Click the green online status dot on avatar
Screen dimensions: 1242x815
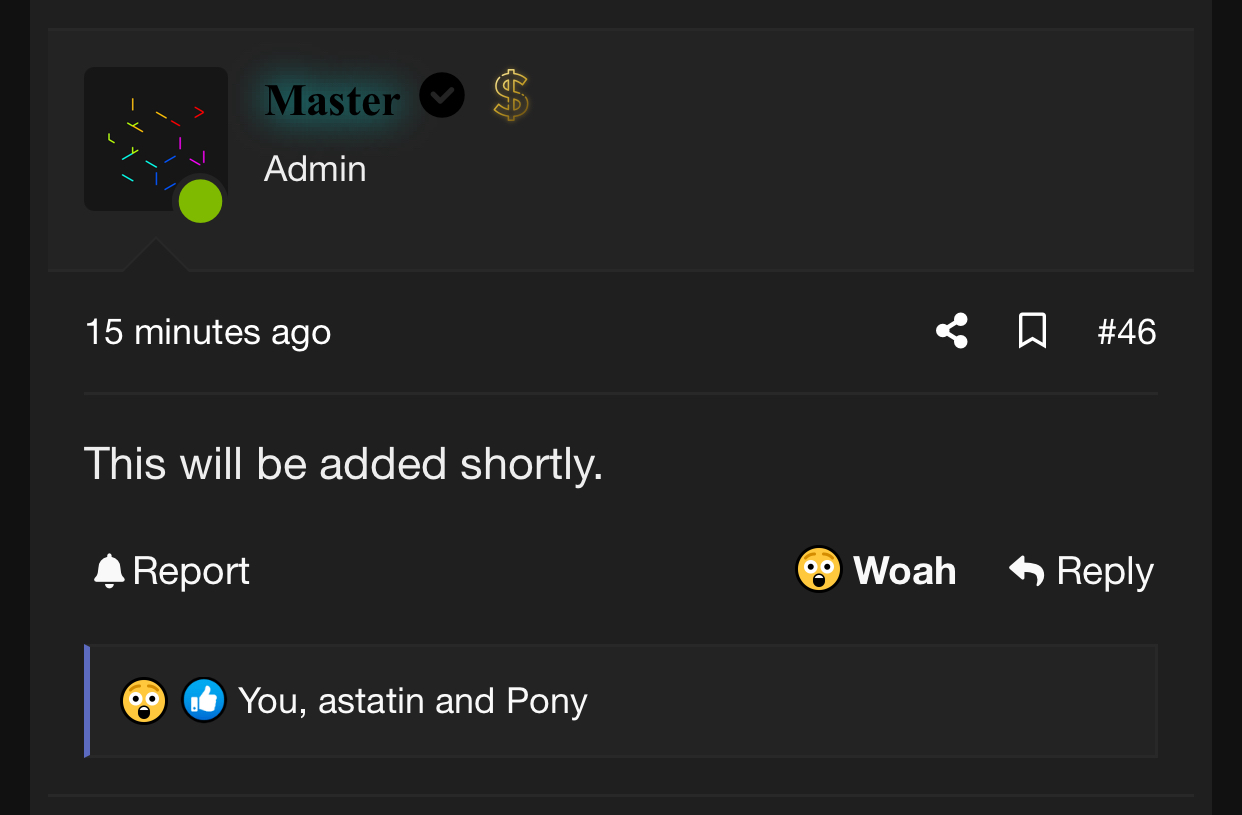point(200,201)
